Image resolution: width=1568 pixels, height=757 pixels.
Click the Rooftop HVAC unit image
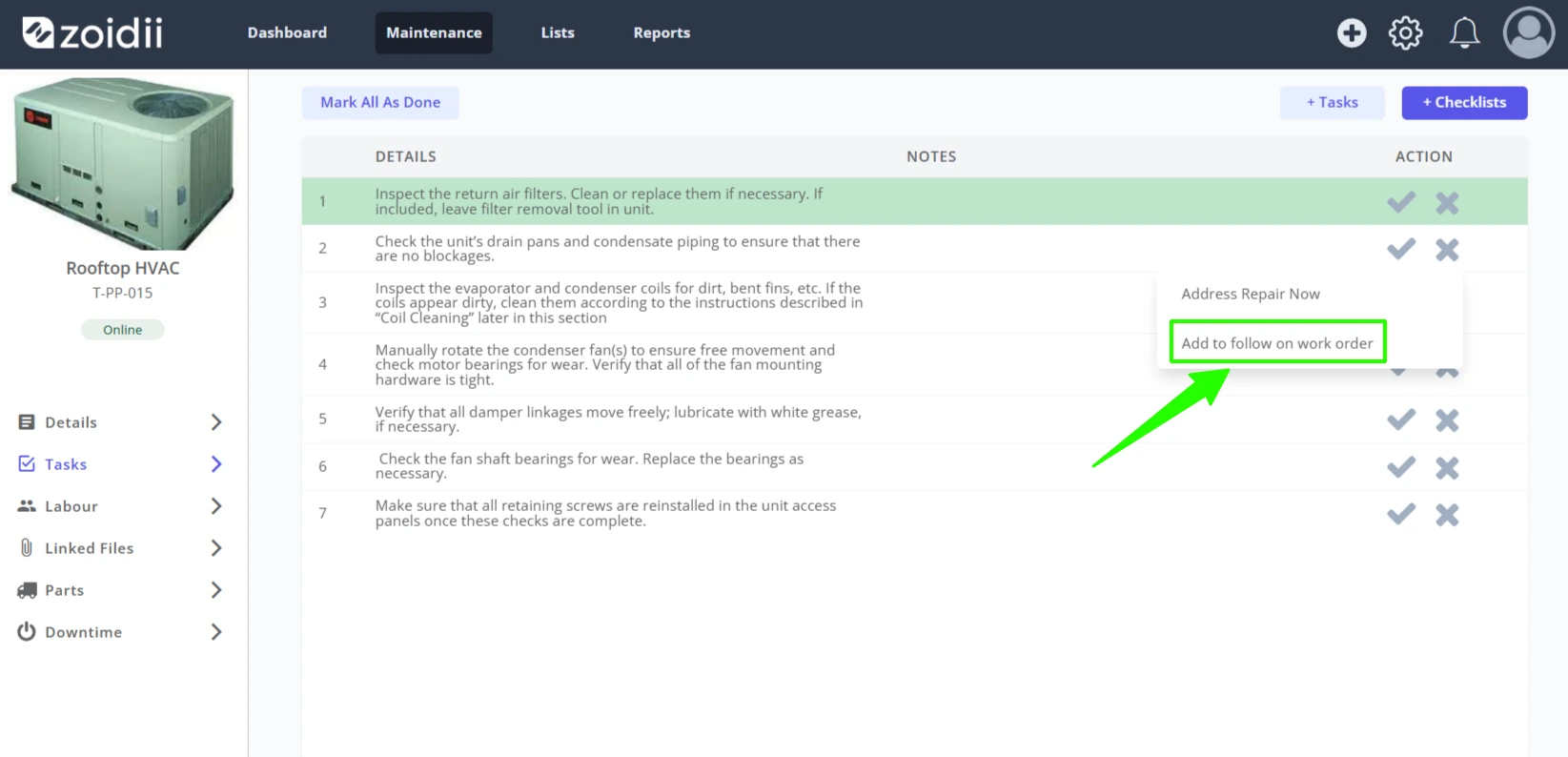coord(123,162)
